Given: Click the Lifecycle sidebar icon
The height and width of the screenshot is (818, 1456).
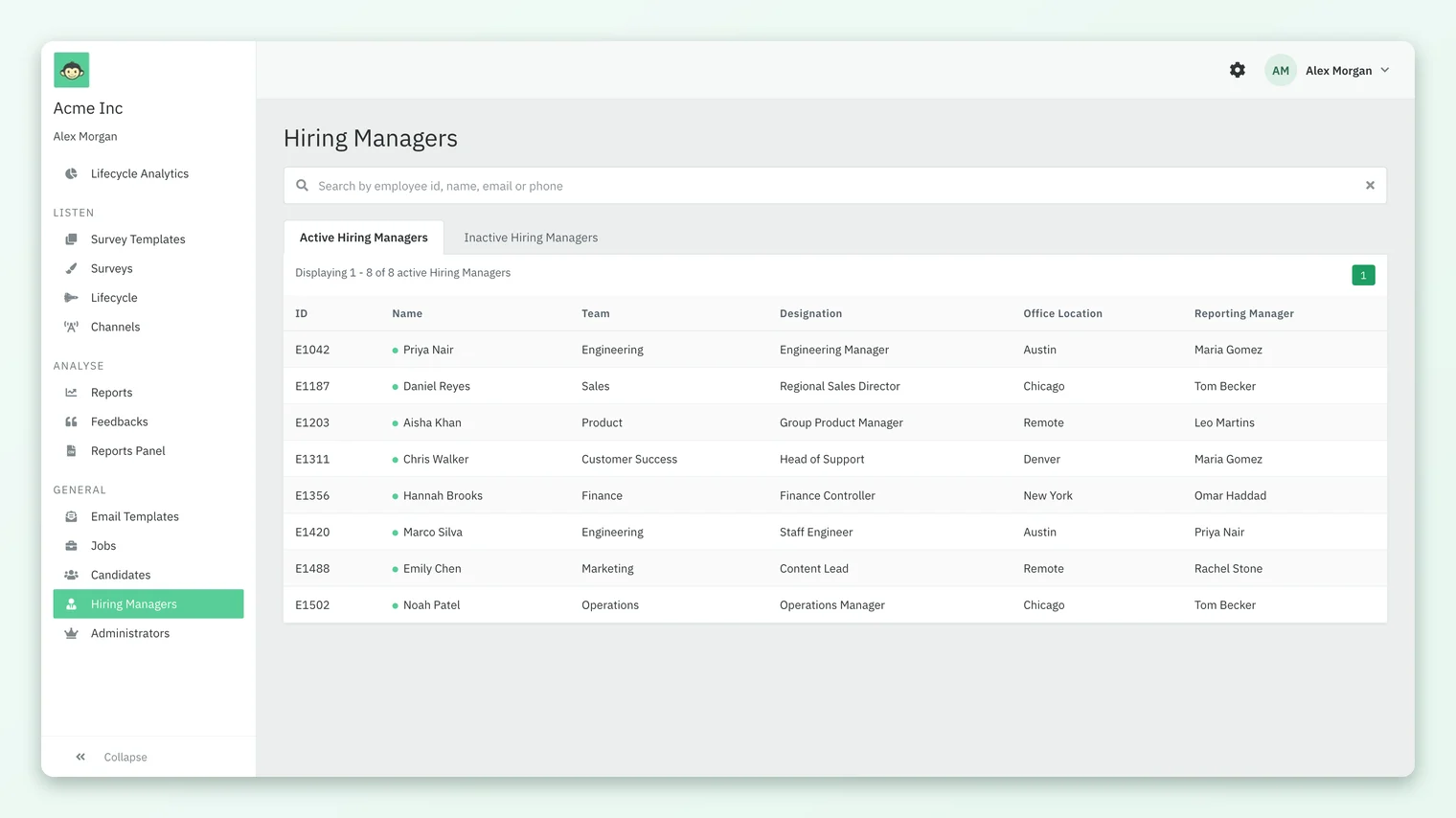Looking at the screenshot, I should (71, 298).
